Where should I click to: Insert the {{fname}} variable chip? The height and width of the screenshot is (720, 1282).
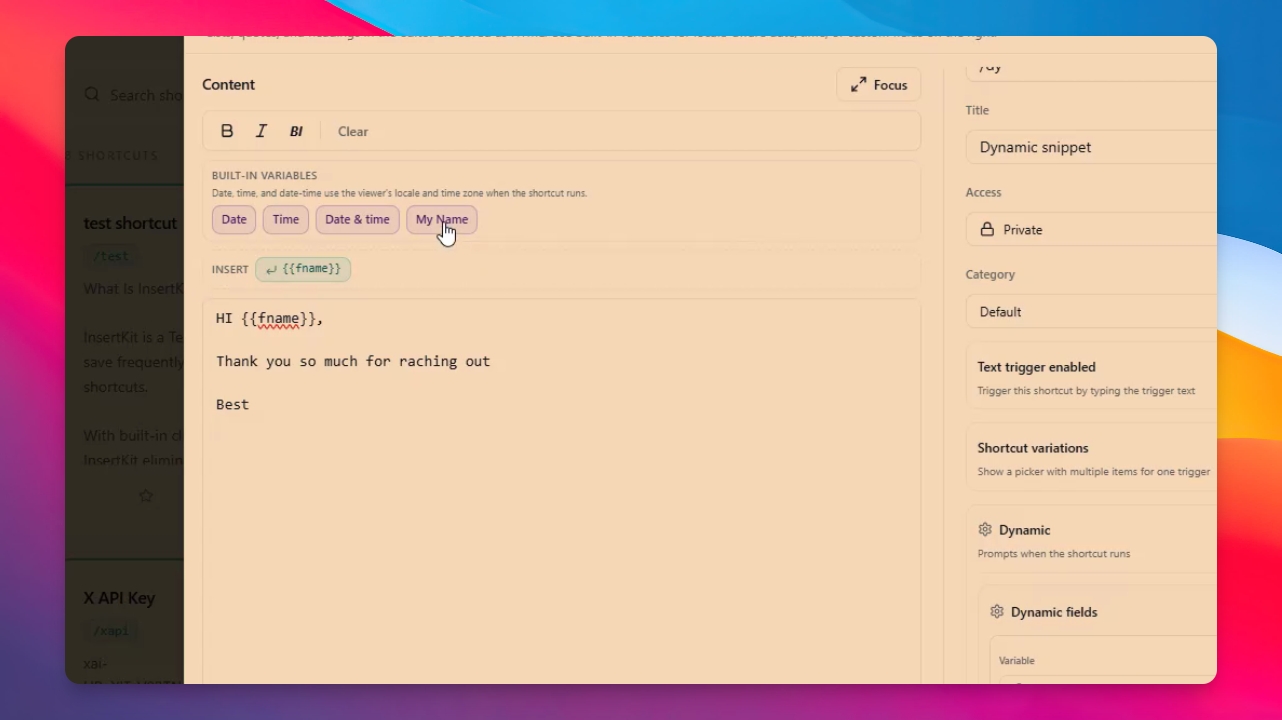click(x=303, y=269)
